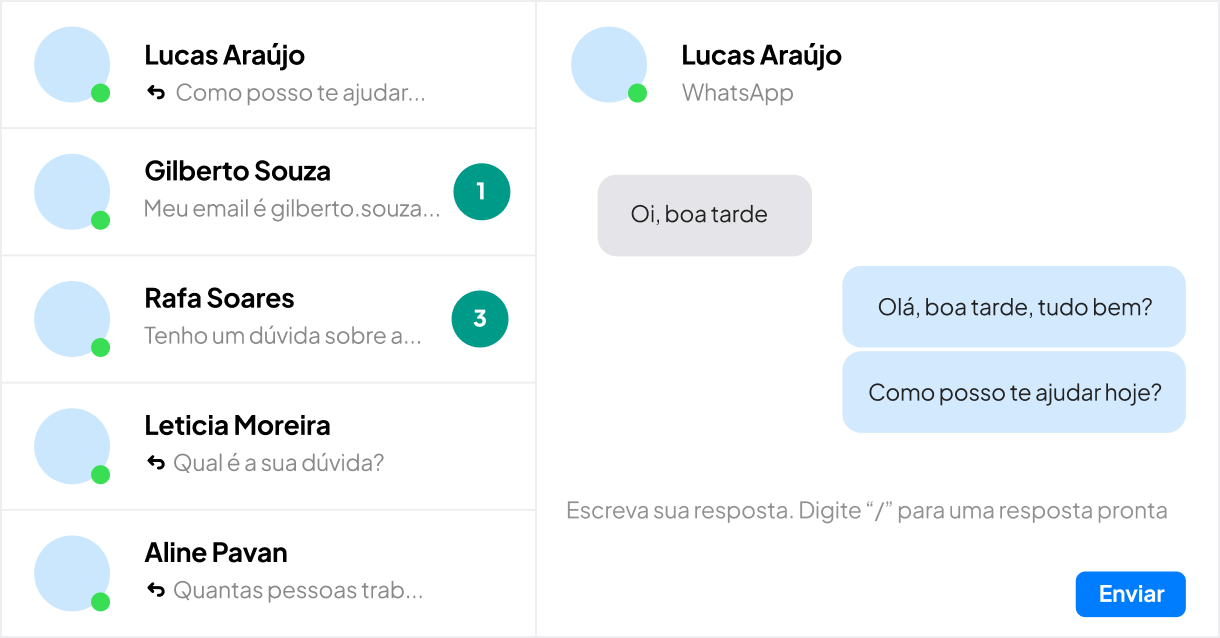Click reply arrow icon in Leticia's preview
1220x638 pixels.
pos(155,463)
